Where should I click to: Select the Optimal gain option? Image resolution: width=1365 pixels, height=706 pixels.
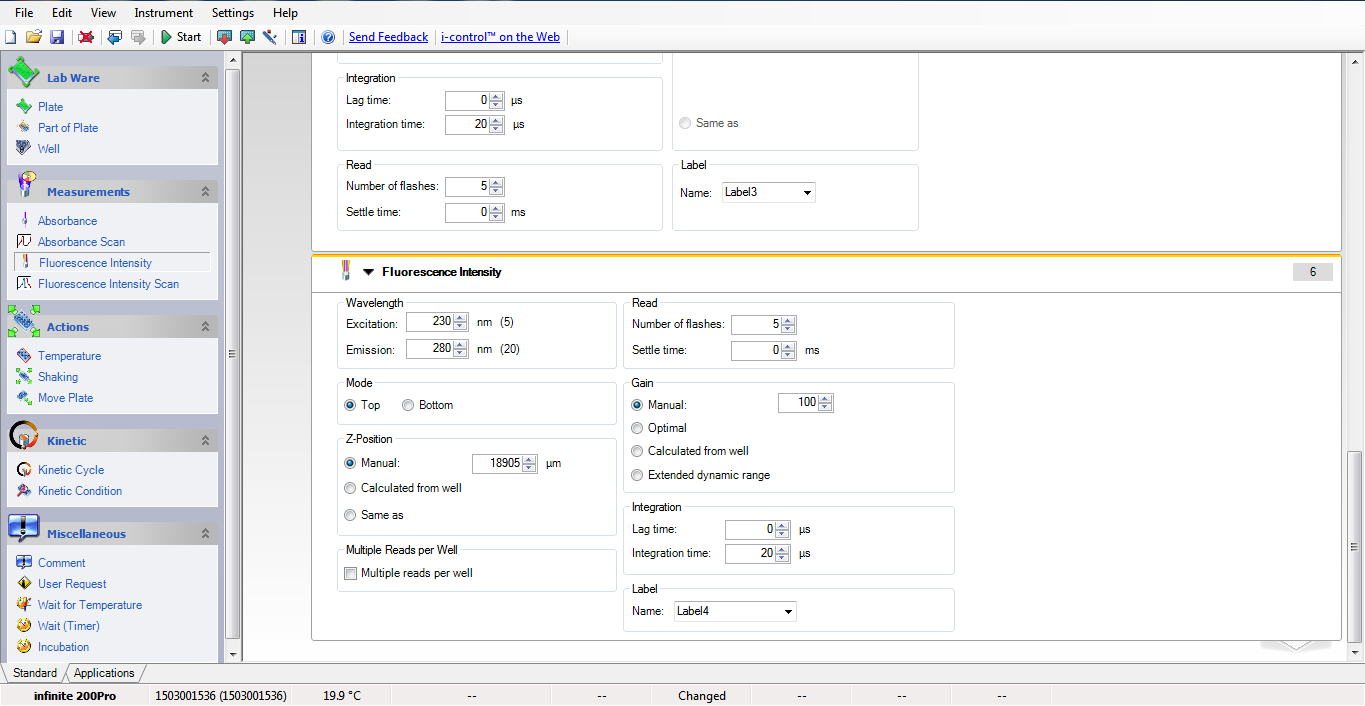tap(638, 428)
